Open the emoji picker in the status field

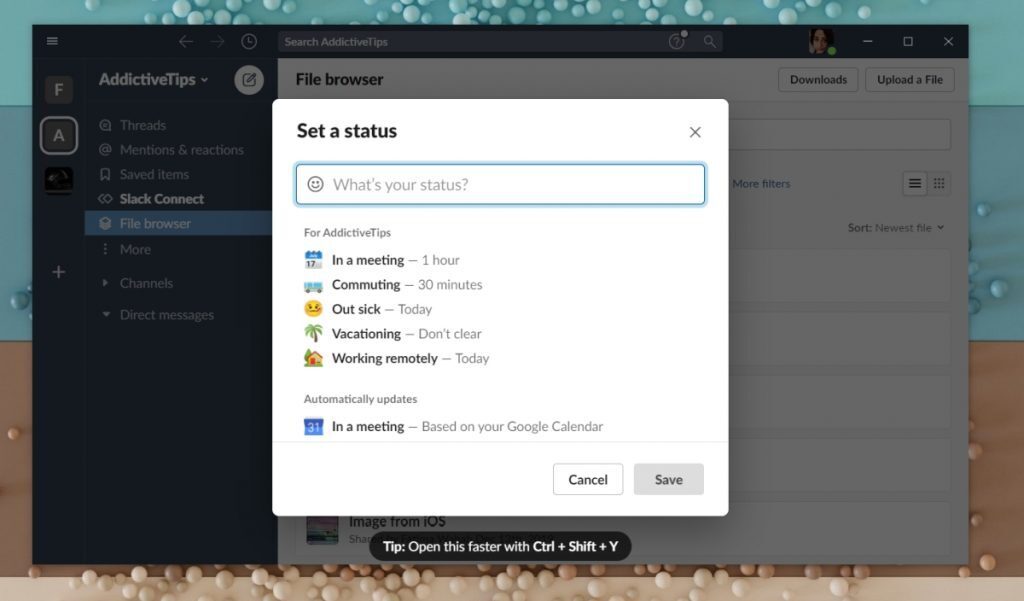[x=317, y=184]
